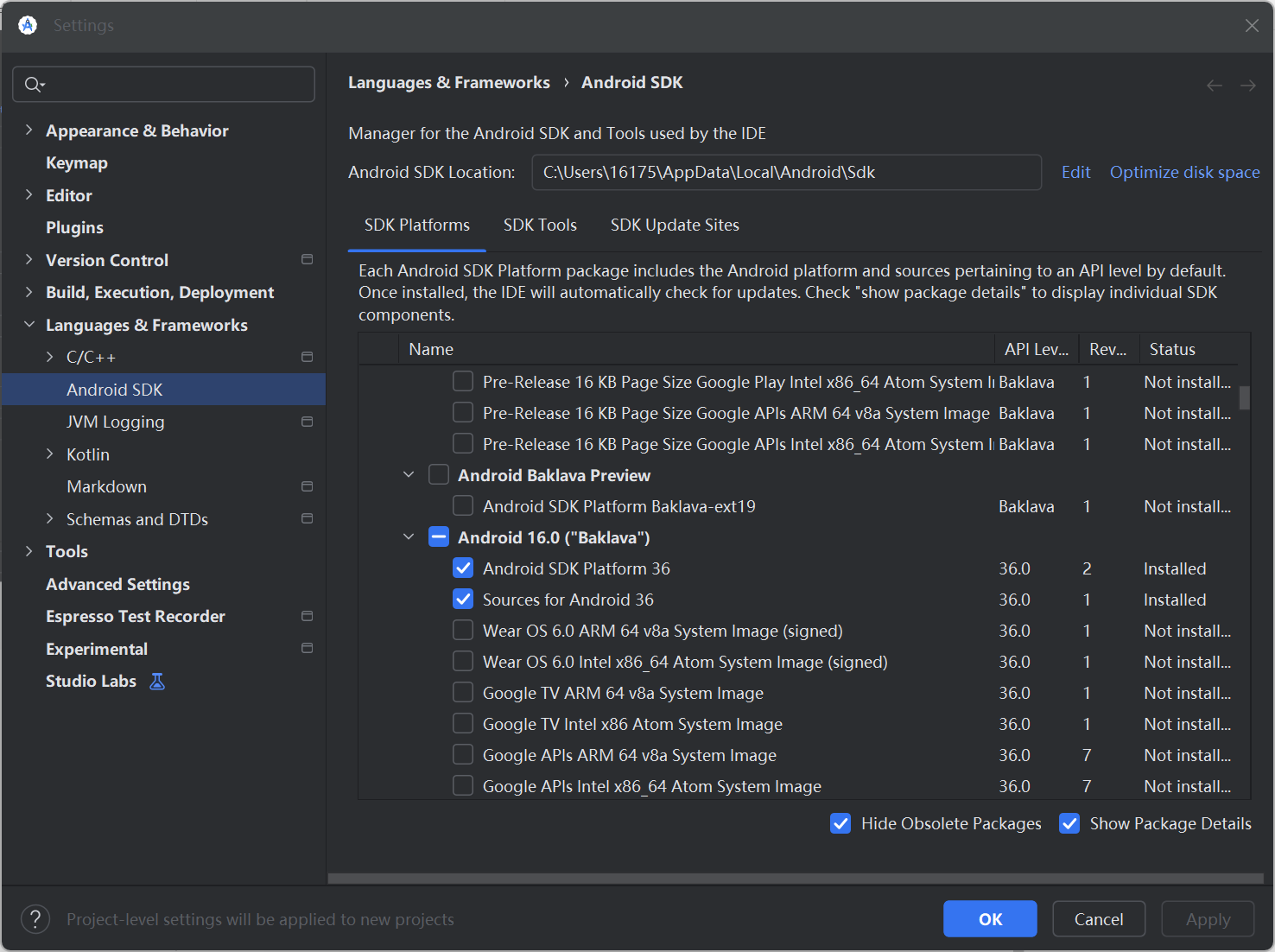Screen dimensions: 1275x952
Task: Click Languages & Frameworks breadcrumb
Action: click(x=448, y=83)
